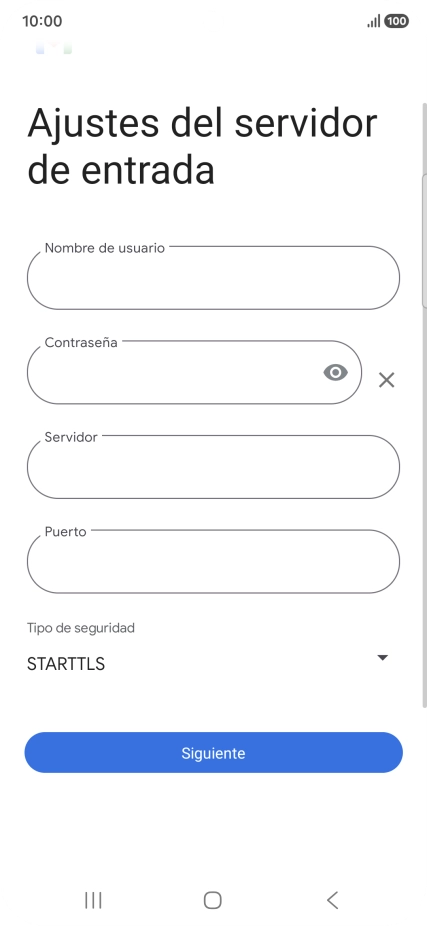
Task: Click the scrollbar thumb on the right edge
Action: (424, 241)
